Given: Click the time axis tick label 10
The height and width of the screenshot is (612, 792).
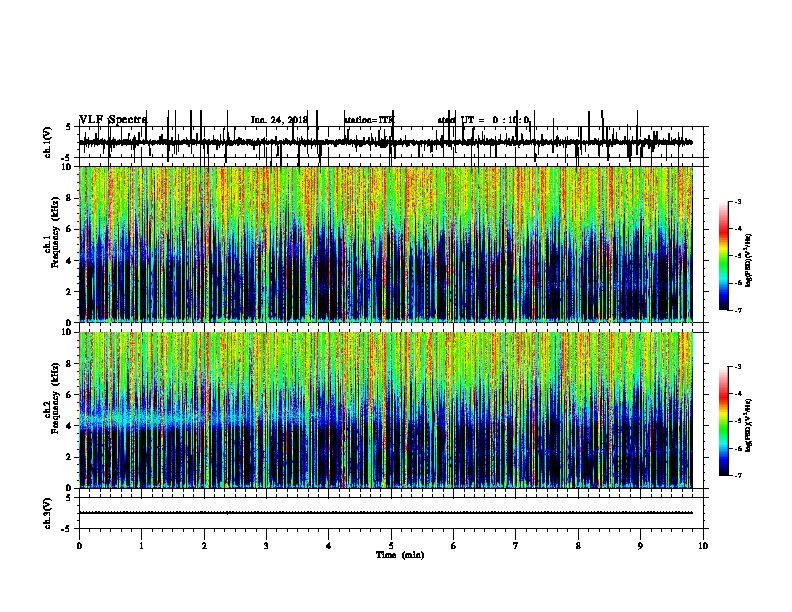Looking at the screenshot, I should tap(703, 545).
